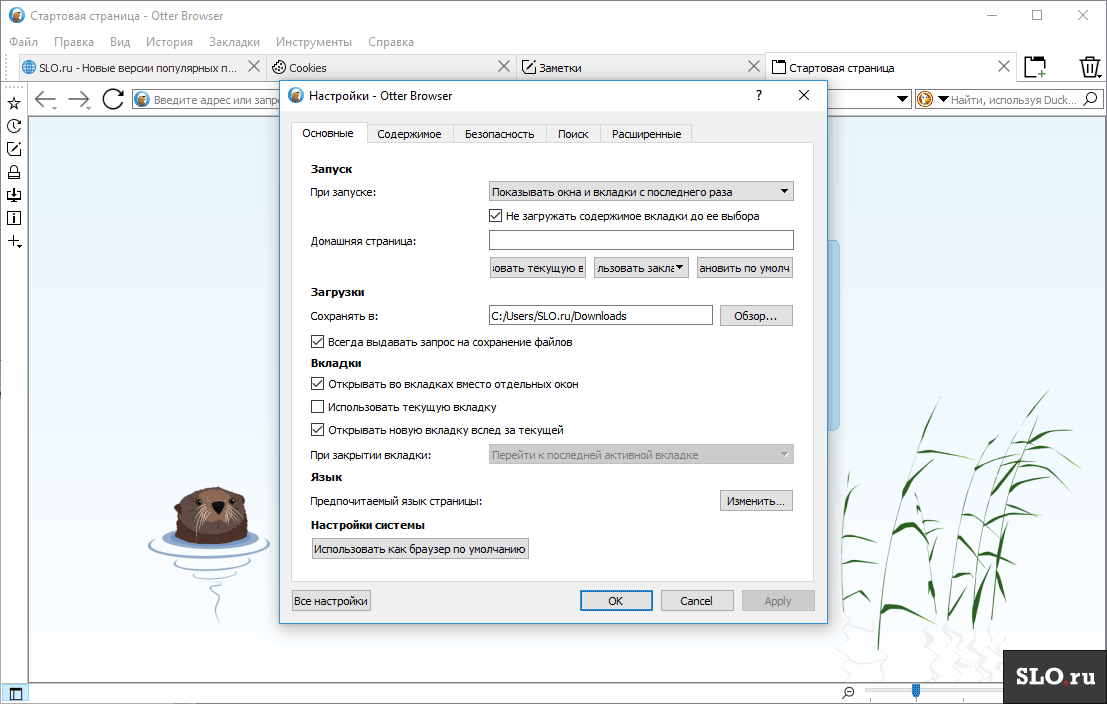Open the Закладки menu
Image resolution: width=1107 pixels, height=704 pixels.
(234, 42)
